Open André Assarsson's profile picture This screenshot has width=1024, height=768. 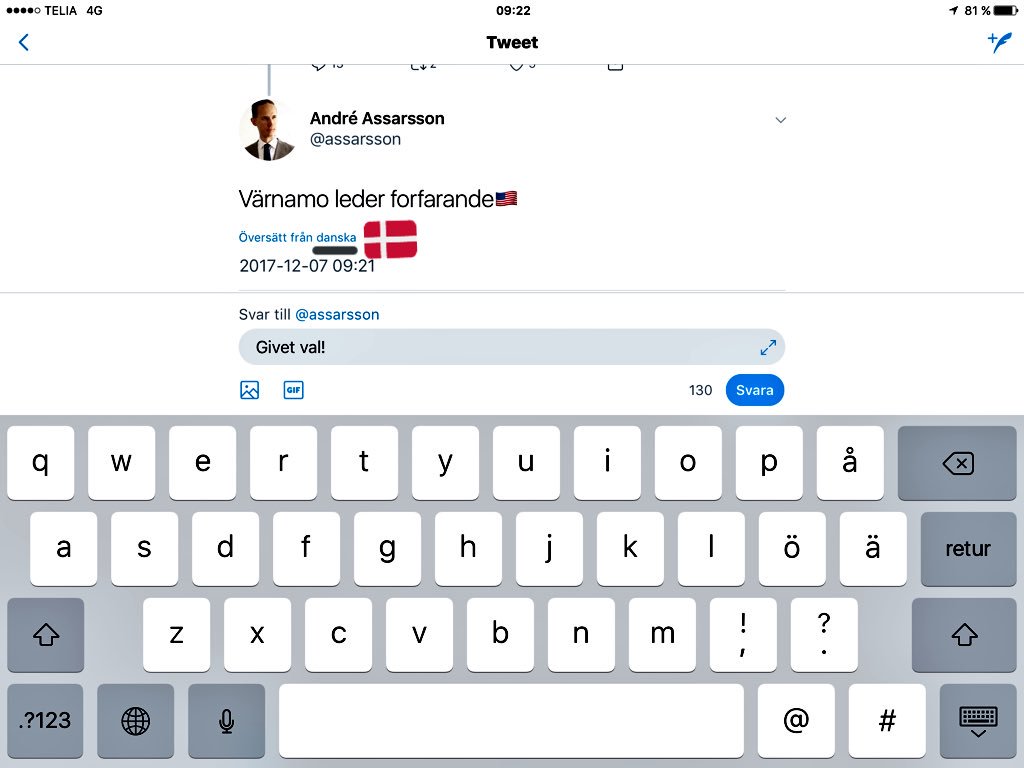[x=268, y=129]
